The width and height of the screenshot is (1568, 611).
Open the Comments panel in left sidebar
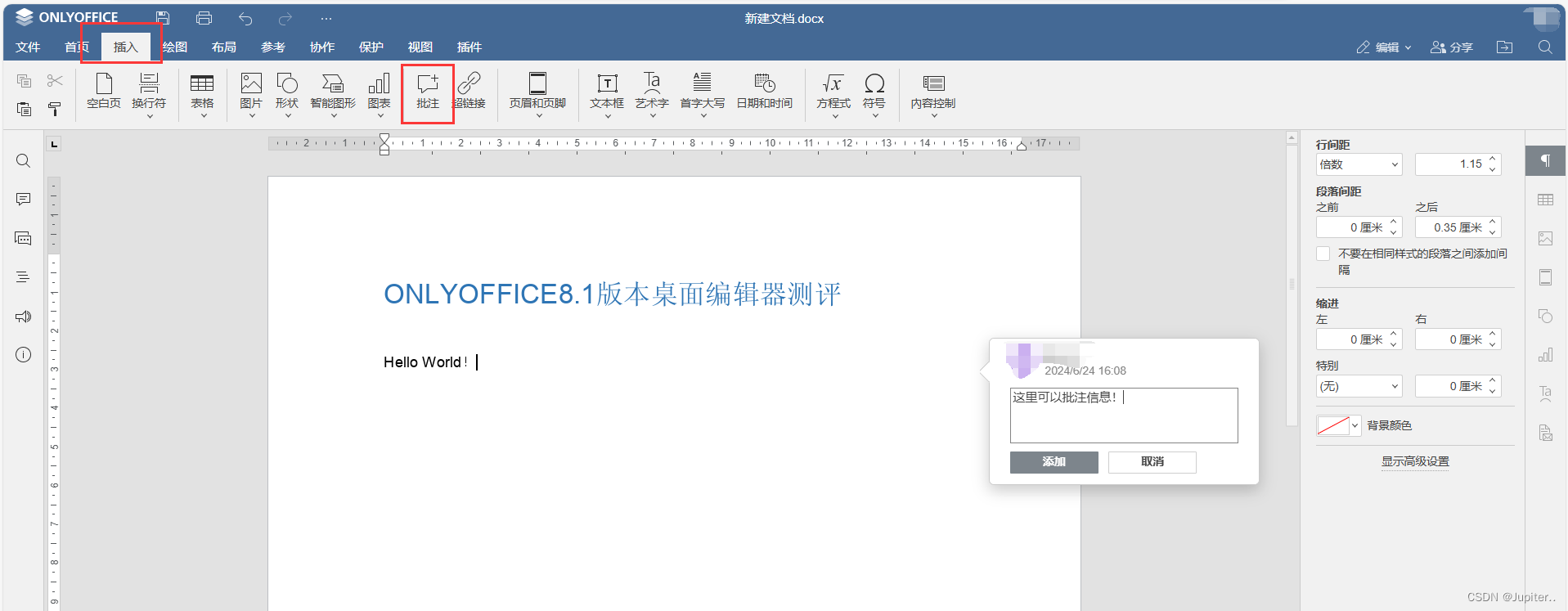24,200
